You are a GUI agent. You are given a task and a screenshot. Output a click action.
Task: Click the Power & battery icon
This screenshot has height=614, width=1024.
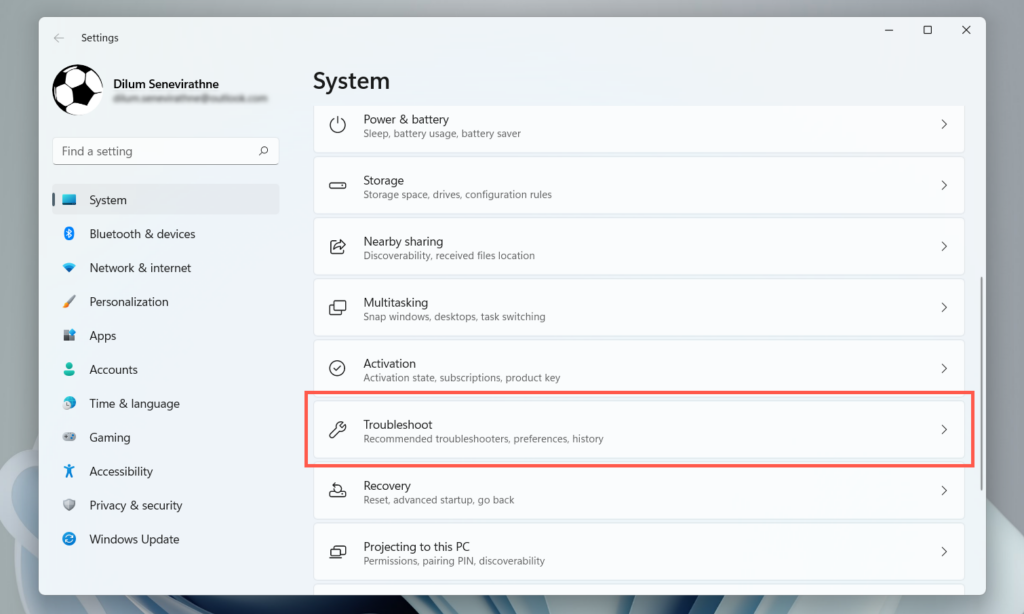(x=338, y=125)
